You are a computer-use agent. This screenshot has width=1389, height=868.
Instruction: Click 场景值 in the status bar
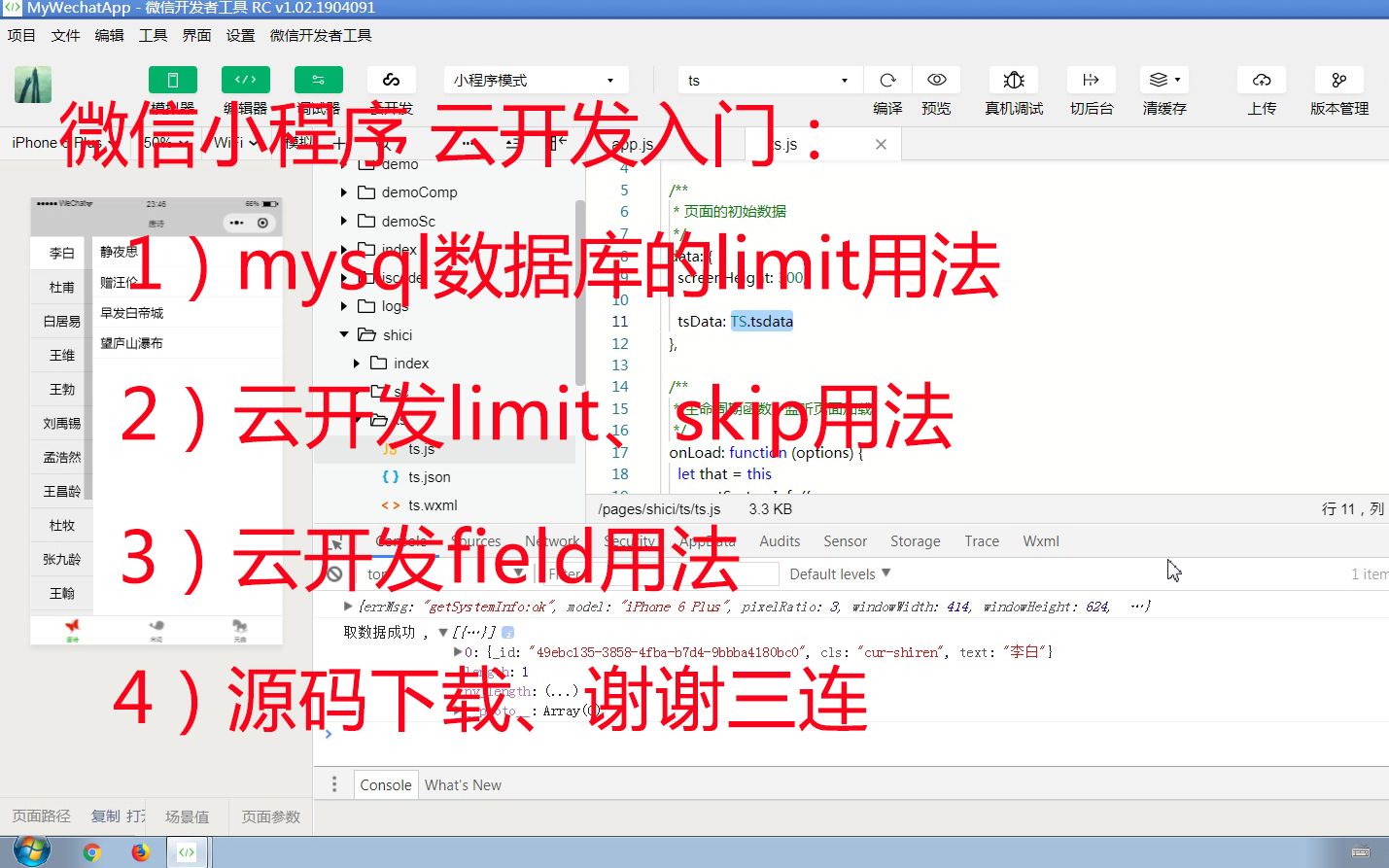187,816
